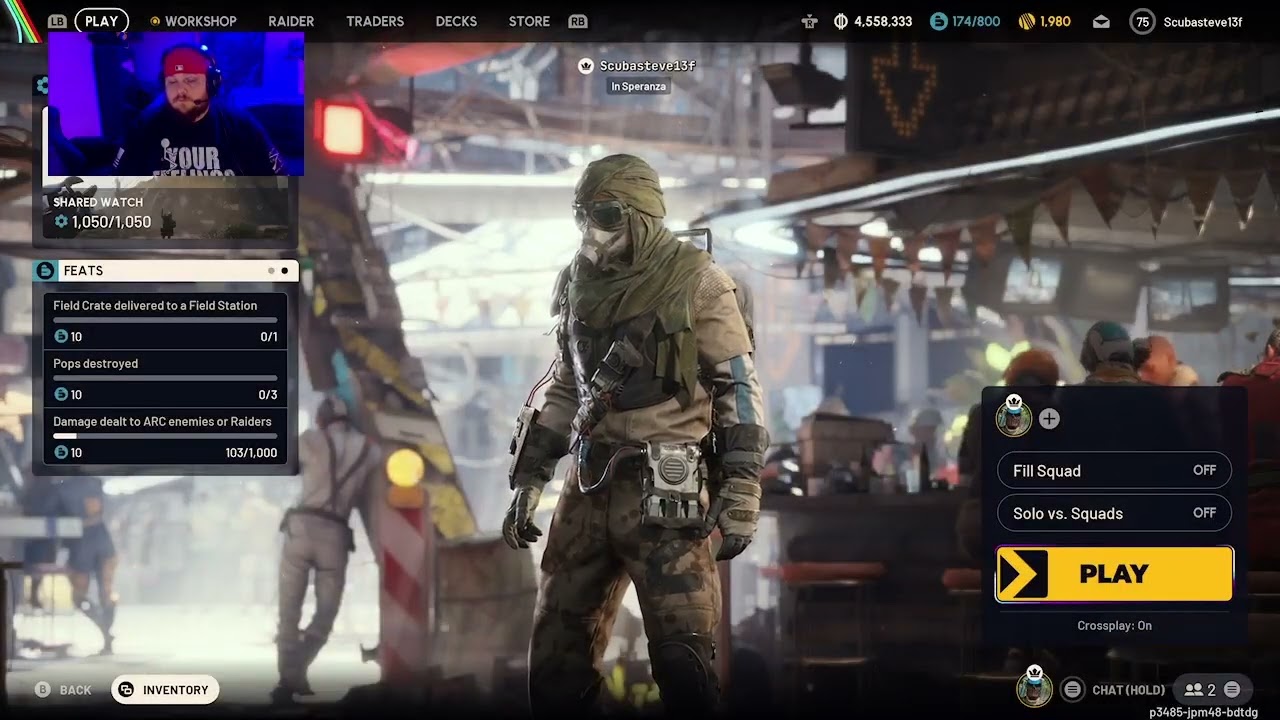Viewport: 1280px width, 720px height.
Task: Add a squad member with the plus icon
Action: click(1049, 419)
